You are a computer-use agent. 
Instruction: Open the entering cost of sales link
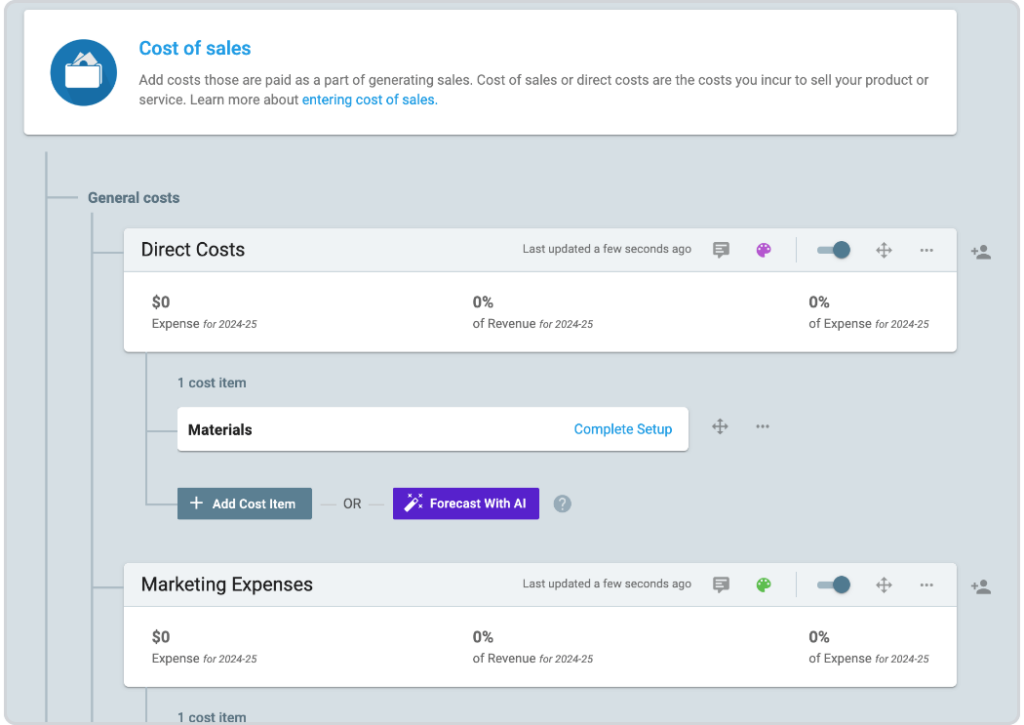tap(368, 99)
